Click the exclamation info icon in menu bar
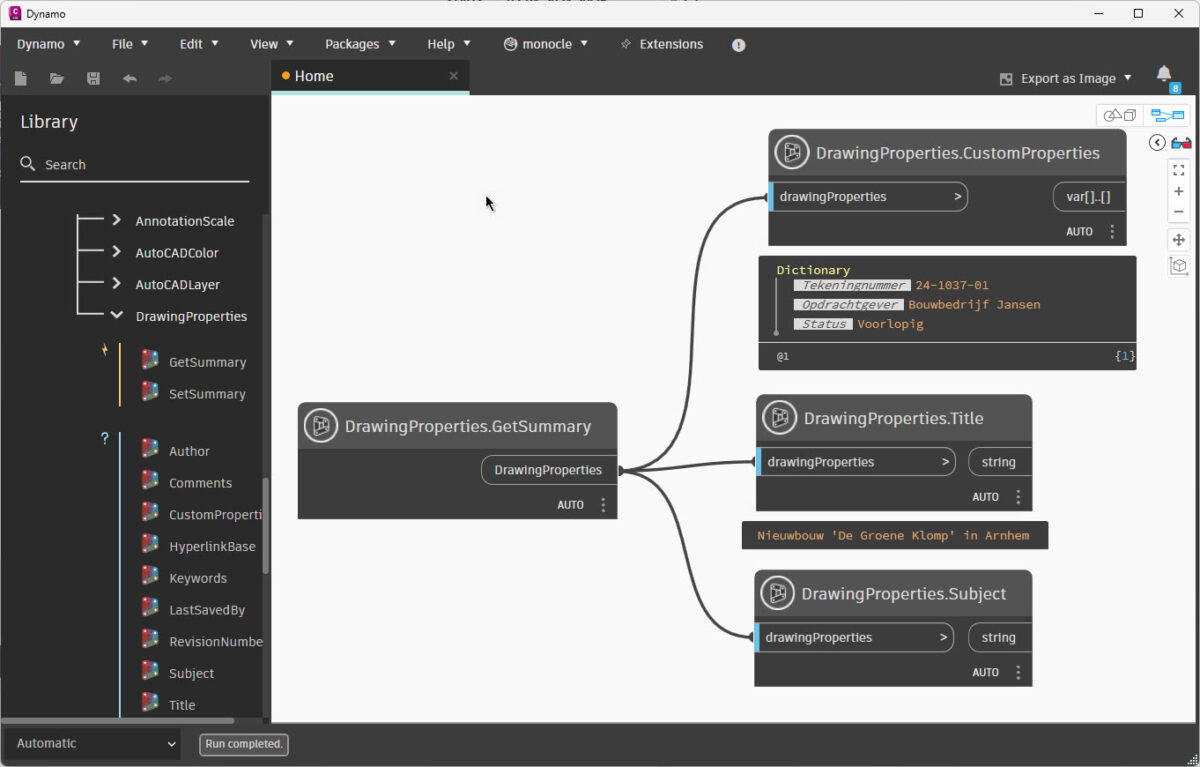Viewport: 1200px width, 767px height. click(x=738, y=45)
